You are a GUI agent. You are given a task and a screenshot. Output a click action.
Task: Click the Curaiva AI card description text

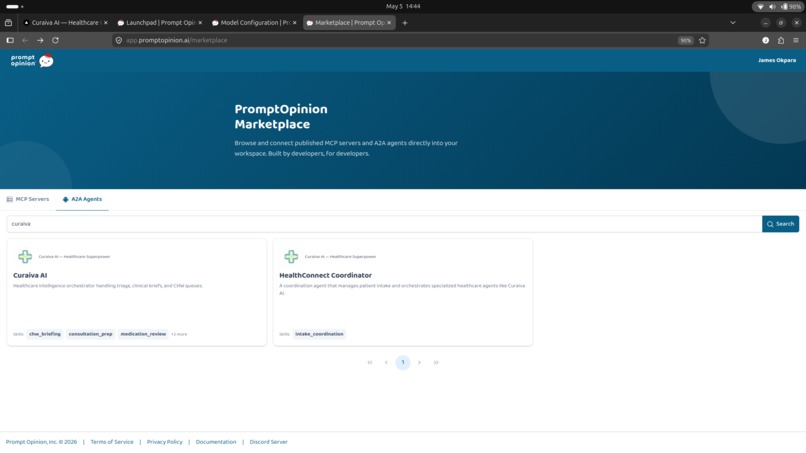tap(107, 285)
